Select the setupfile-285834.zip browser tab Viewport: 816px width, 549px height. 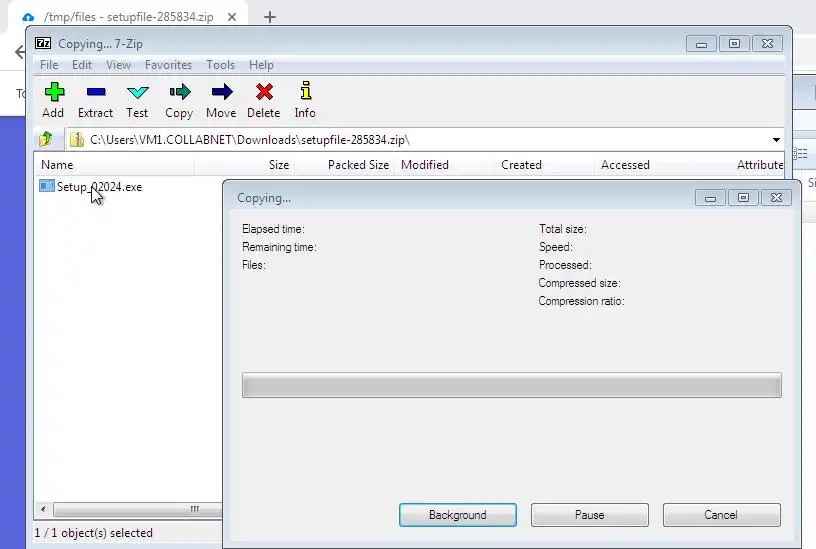pyautogui.click(x=129, y=17)
